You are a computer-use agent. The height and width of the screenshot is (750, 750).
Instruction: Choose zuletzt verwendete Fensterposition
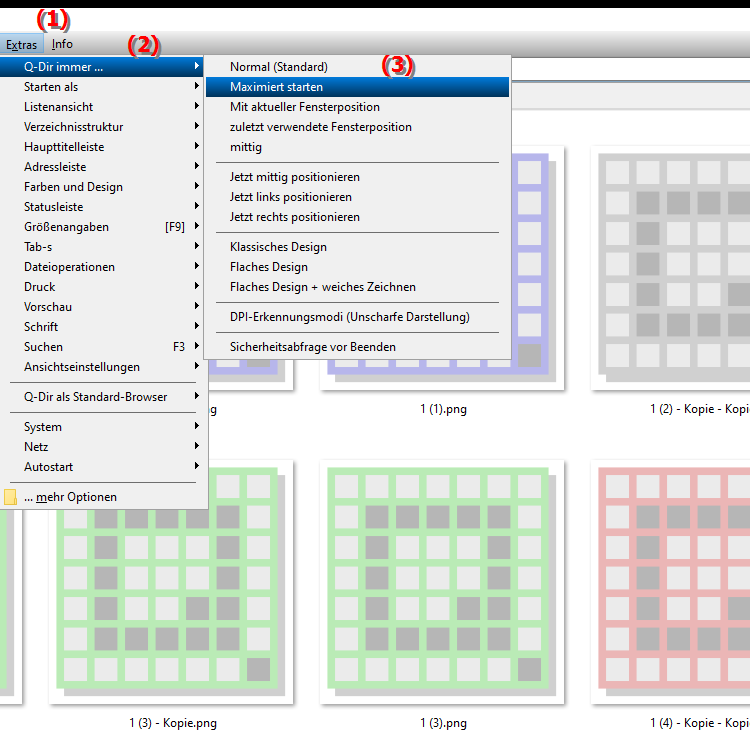[357, 127]
